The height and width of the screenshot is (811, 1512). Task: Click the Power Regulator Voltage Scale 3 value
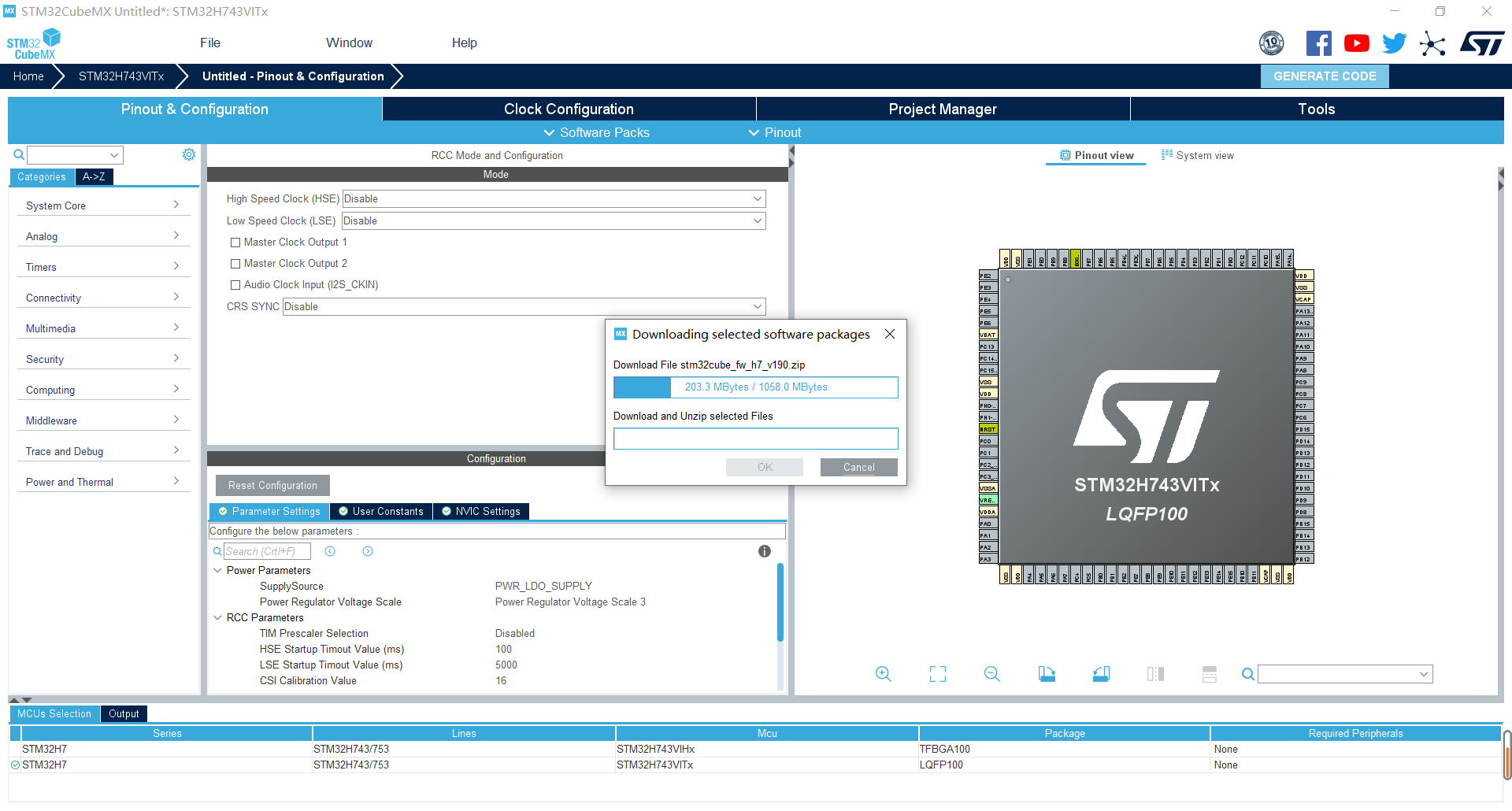coord(570,602)
